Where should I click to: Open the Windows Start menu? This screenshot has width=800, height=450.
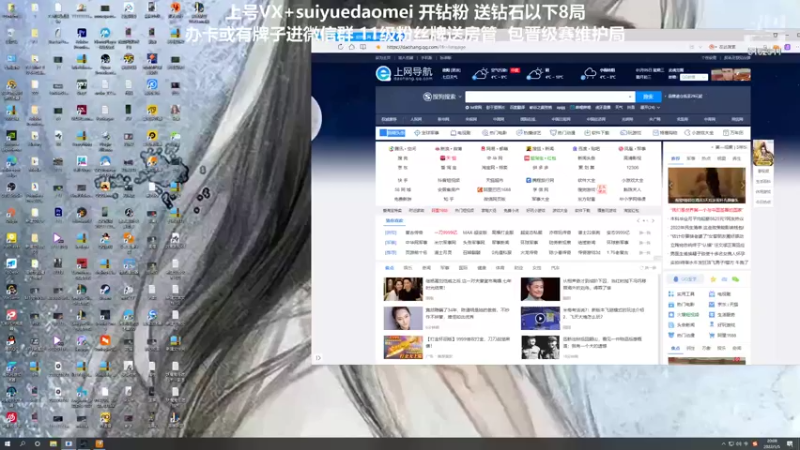(x=7, y=444)
